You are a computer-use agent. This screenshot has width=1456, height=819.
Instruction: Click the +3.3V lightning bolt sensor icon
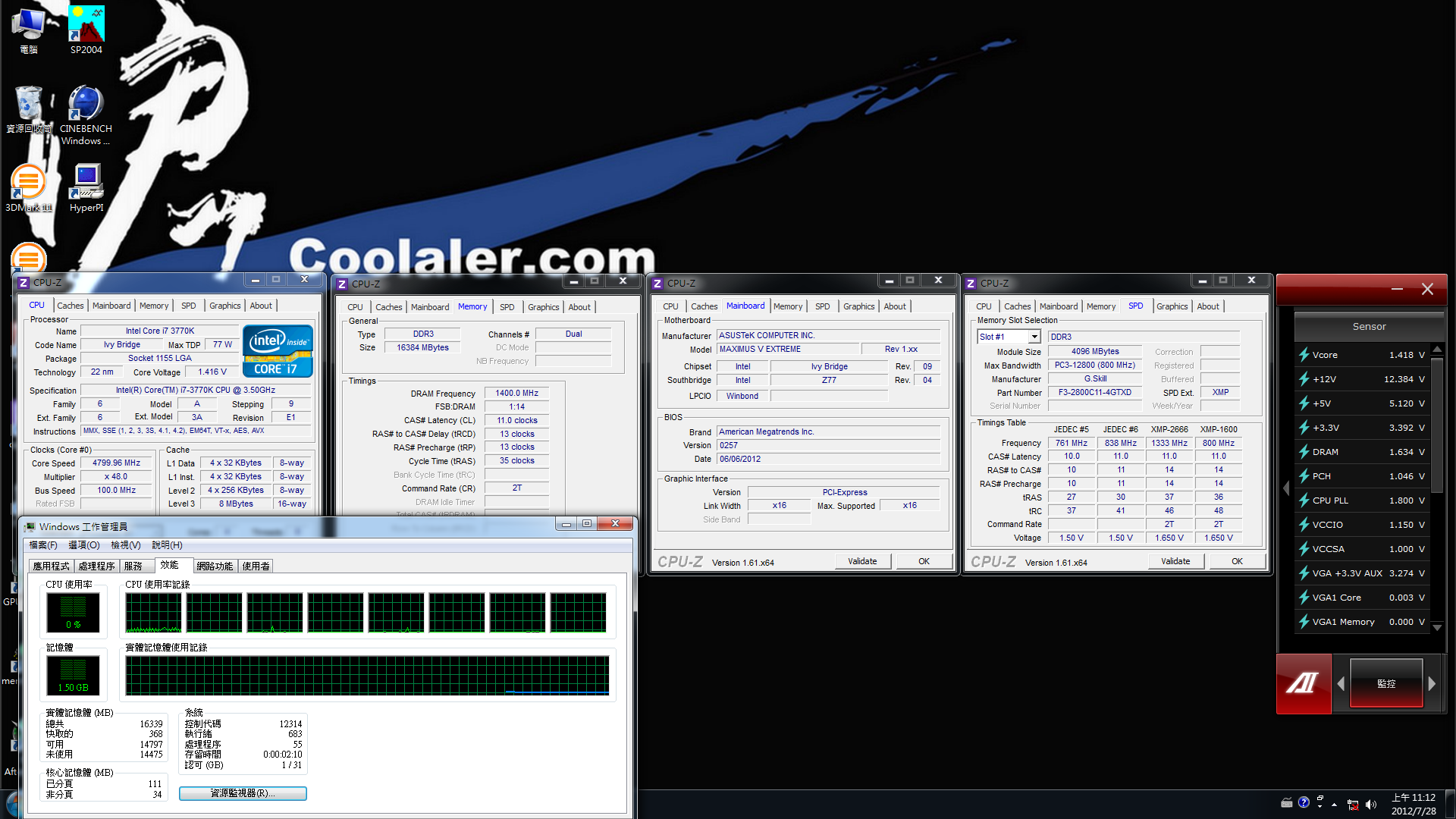tap(1304, 428)
